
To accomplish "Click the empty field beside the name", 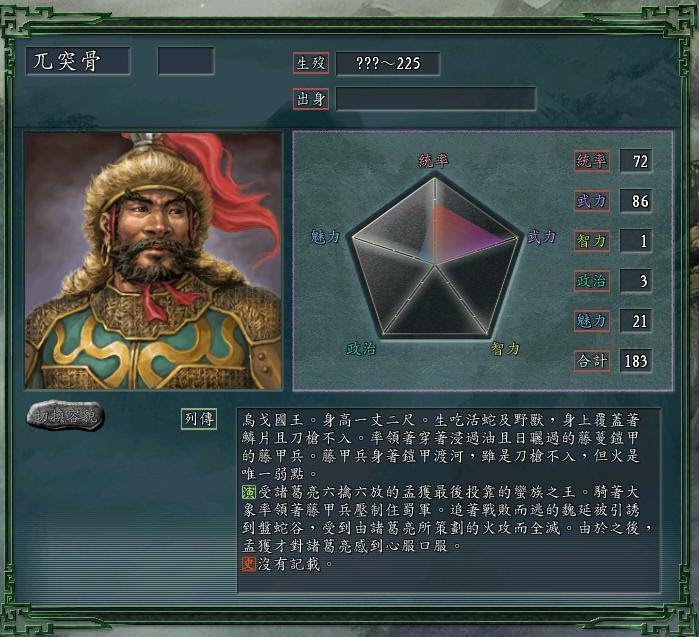I will click(x=186, y=61).
